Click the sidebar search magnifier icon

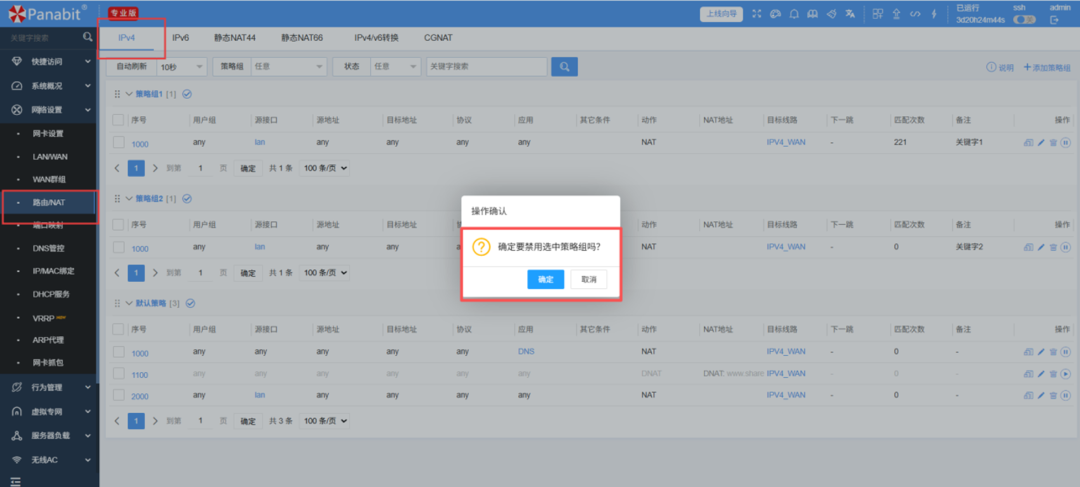point(87,37)
